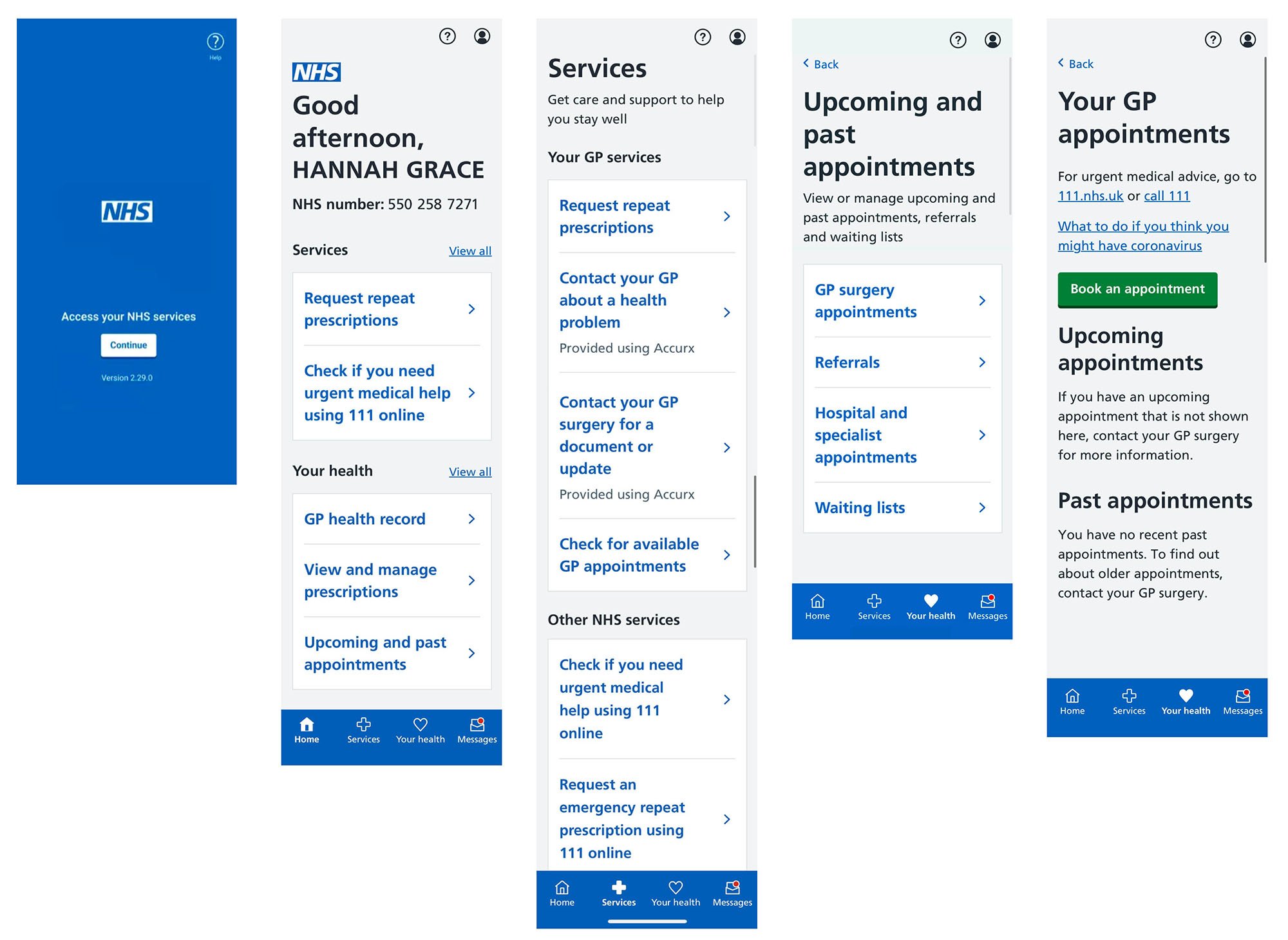Open the Waiting lists chevron
Image resolution: width=1288 pixels, height=940 pixels.
click(982, 508)
